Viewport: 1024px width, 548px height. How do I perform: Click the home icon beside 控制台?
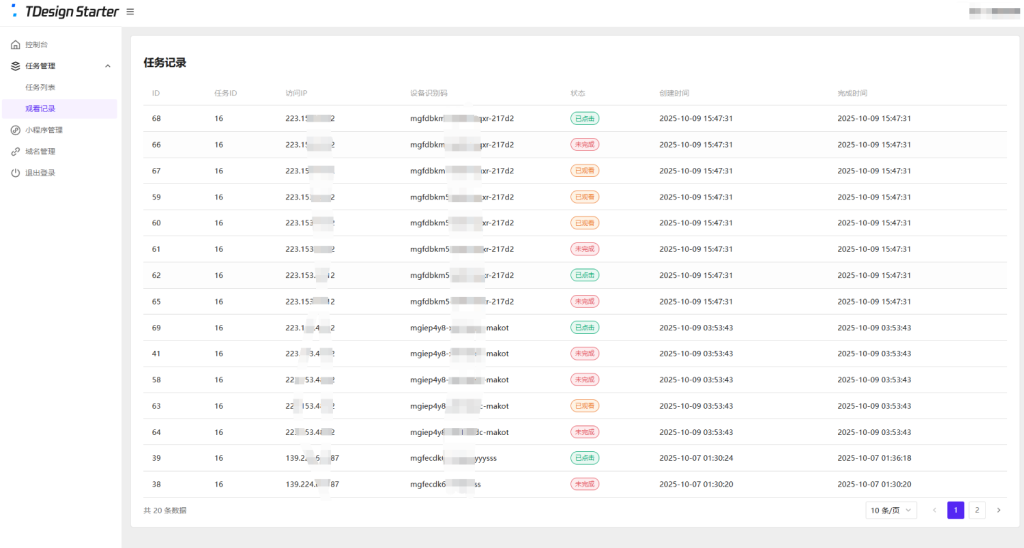(15, 45)
